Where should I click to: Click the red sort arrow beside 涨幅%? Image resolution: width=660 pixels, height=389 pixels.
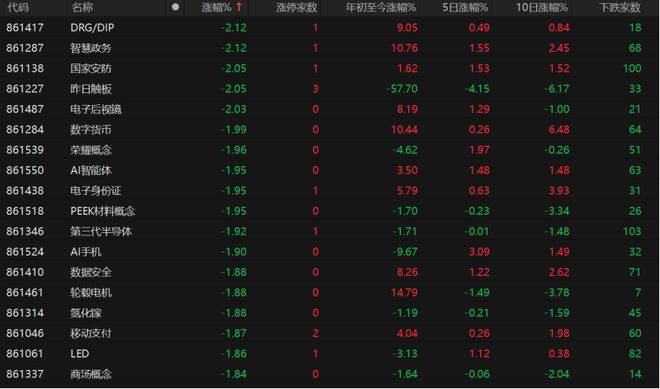click(x=239, y=7)
